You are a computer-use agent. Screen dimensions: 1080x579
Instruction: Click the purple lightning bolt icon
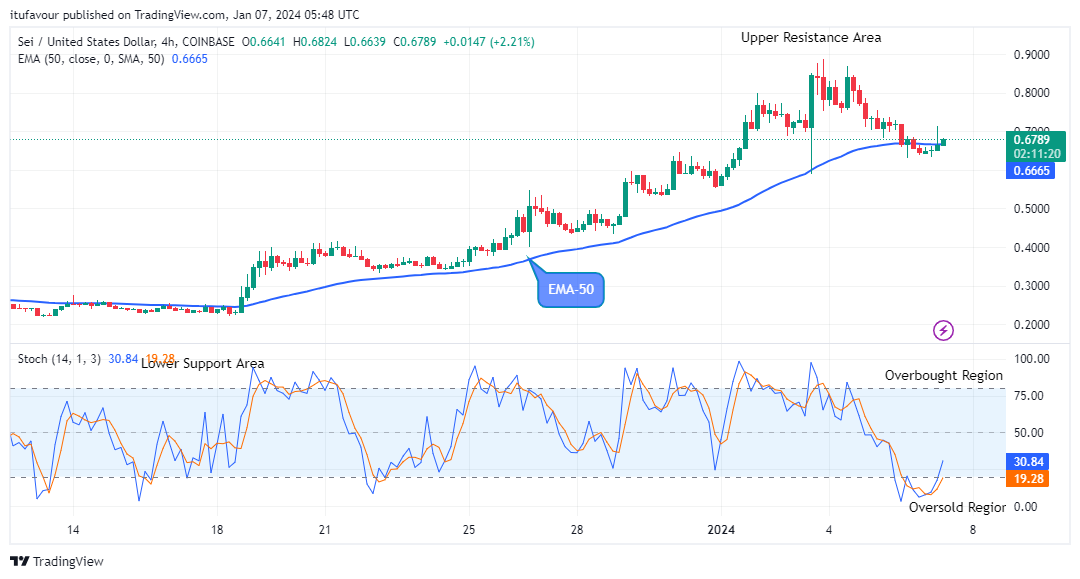pyautogui.click(x=942, y=329)
